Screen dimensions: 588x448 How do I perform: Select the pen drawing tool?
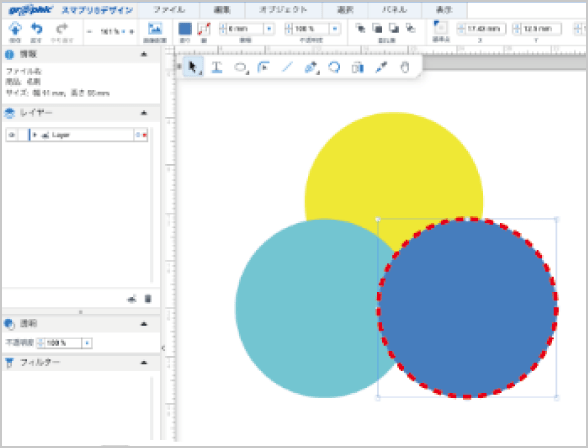pyautogui.click(x=311, y=67)
